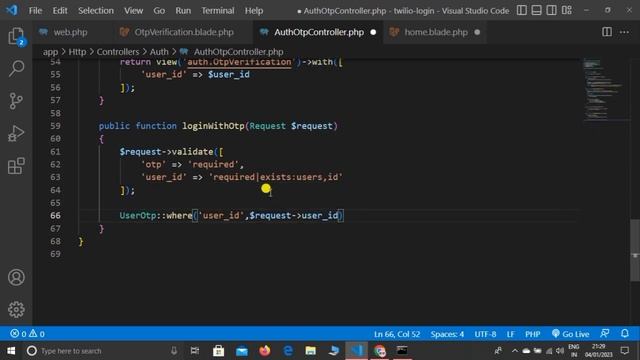640x360 pixels.
Task: Open the Selection menu
Action: pyautogui.click(x=96, y=10)
